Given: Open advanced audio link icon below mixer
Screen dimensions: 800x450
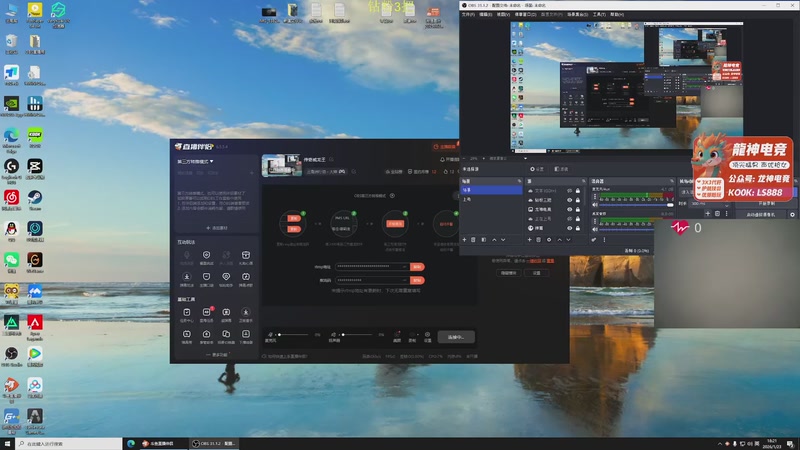Looking at the screenshot, I should [594, 240].
